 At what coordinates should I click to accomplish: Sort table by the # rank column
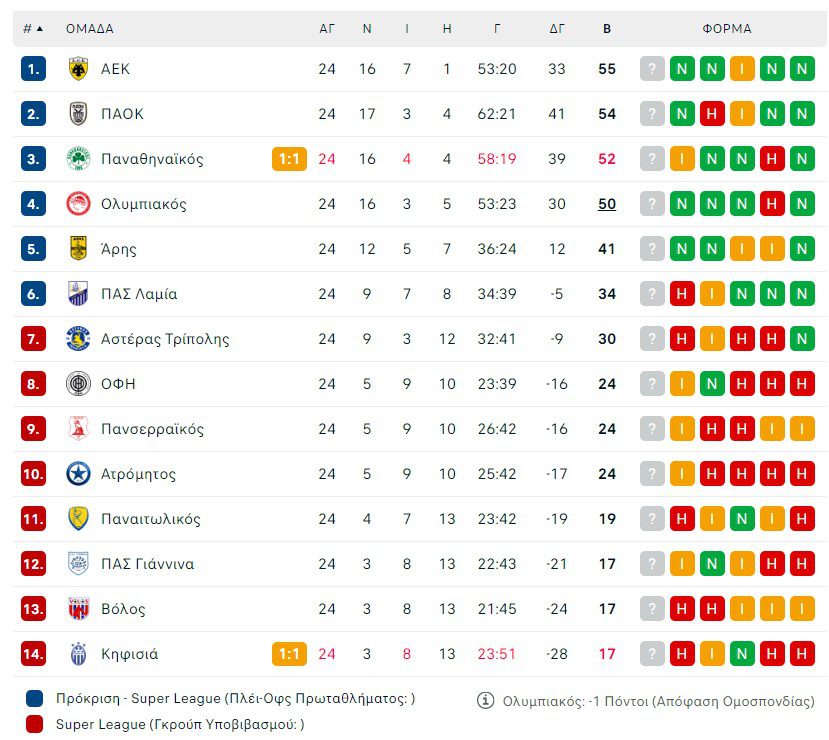(x=33, y=29)
